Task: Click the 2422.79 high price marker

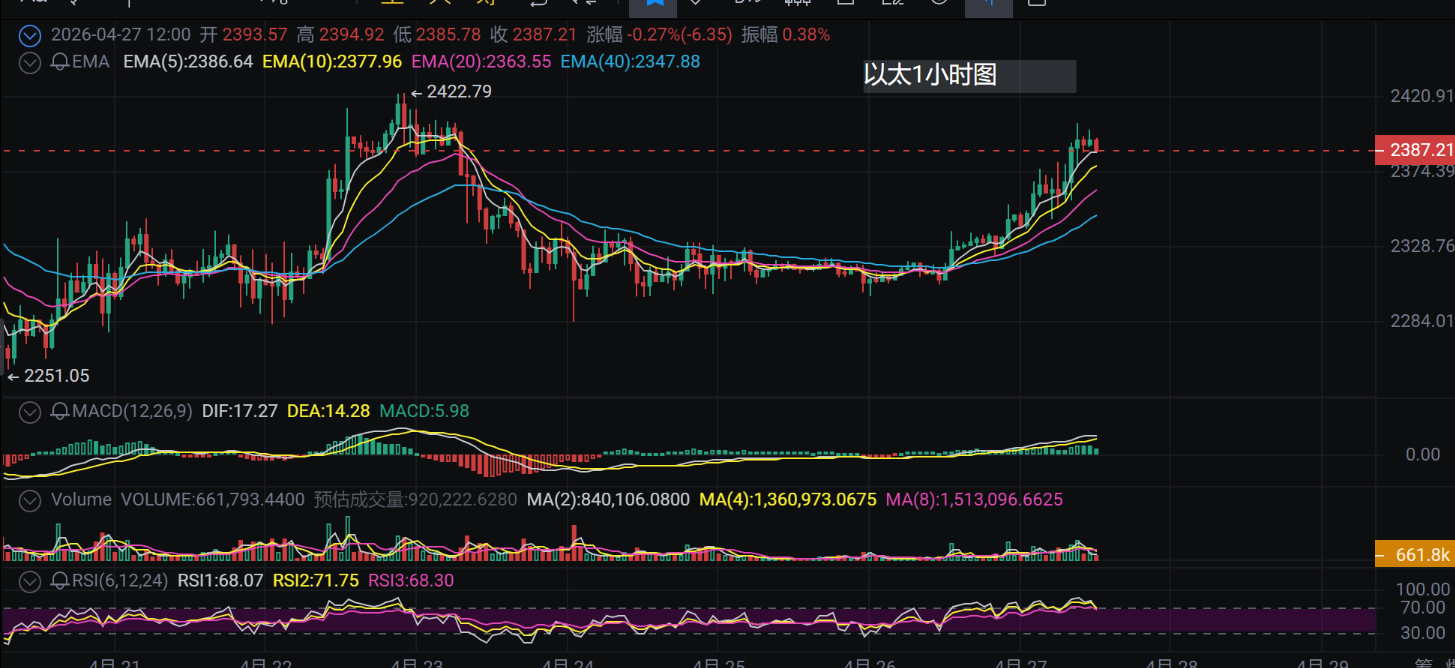Action: (x=456, y=92)
